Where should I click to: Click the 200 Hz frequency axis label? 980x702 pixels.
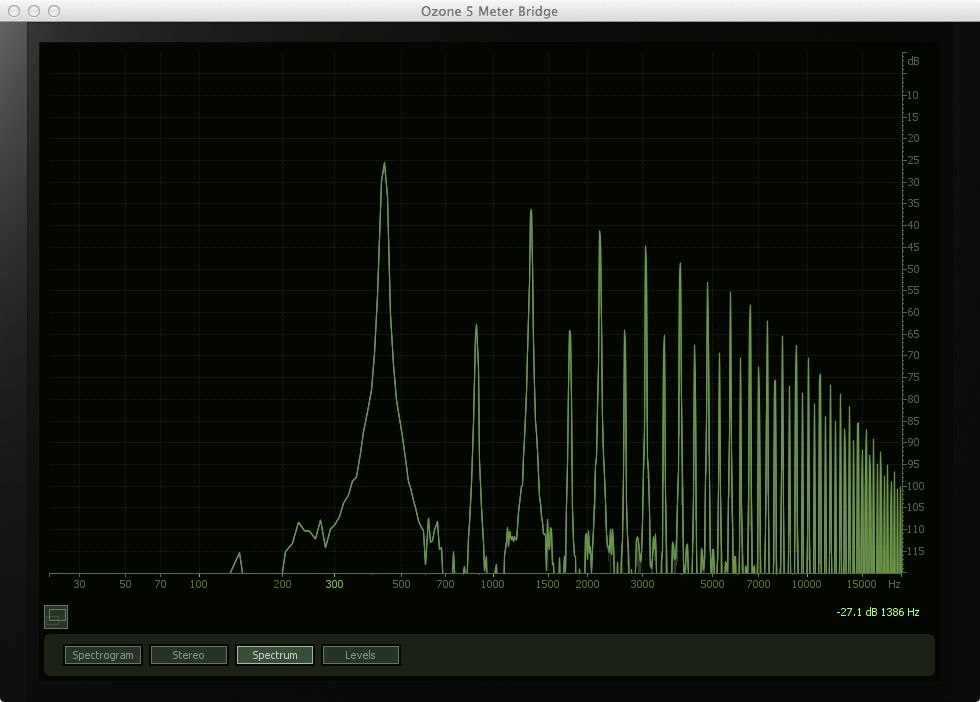[282, 584]
